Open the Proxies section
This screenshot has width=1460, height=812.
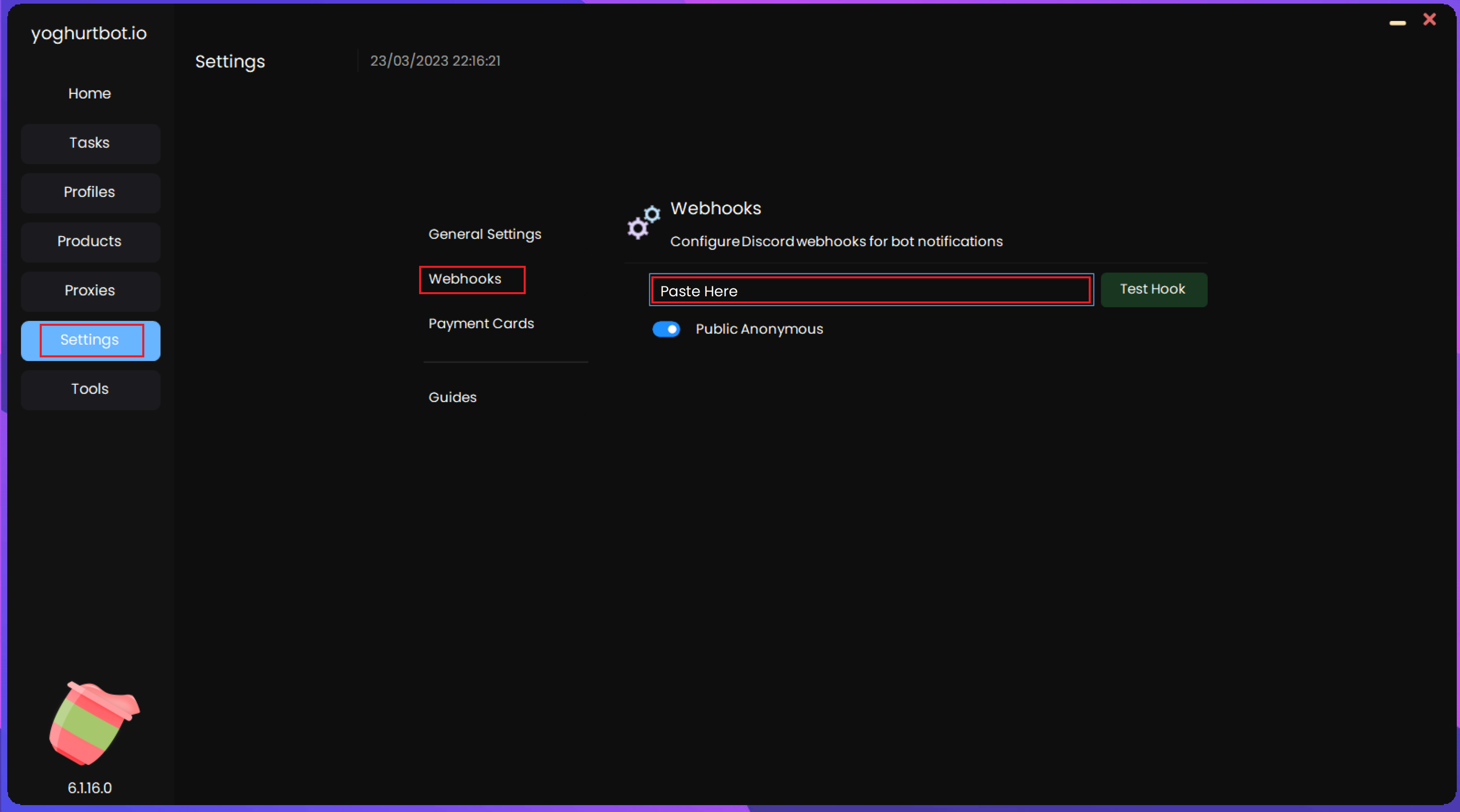tap(90, 291)
